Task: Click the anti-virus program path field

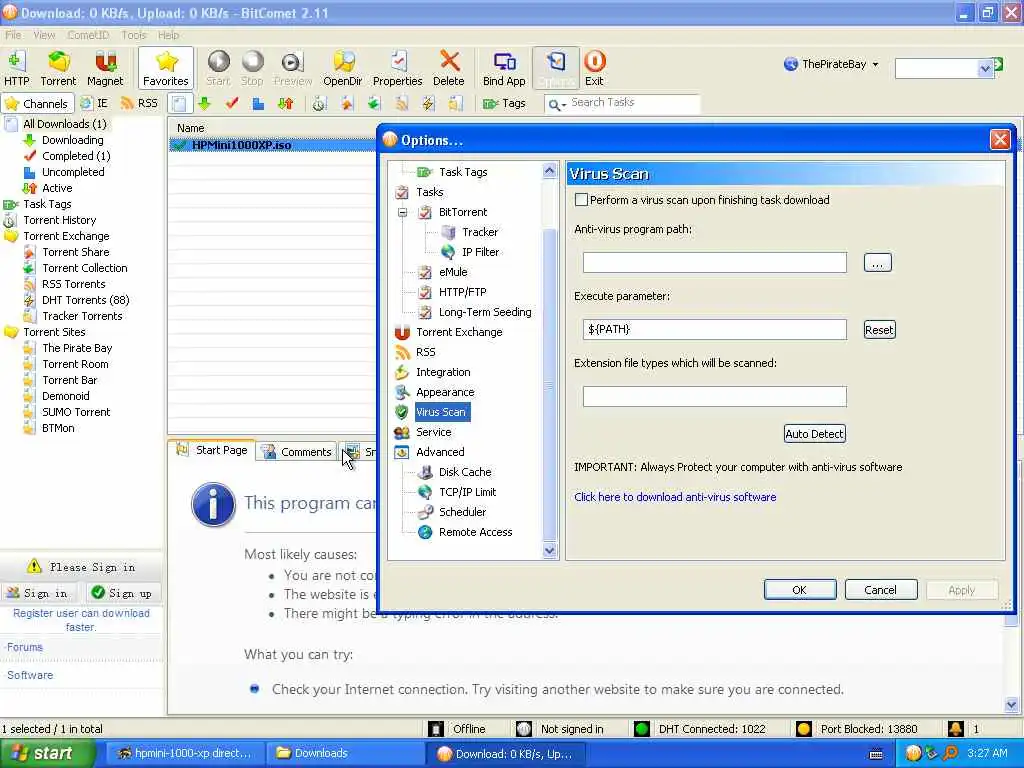Action: point(714,263)
